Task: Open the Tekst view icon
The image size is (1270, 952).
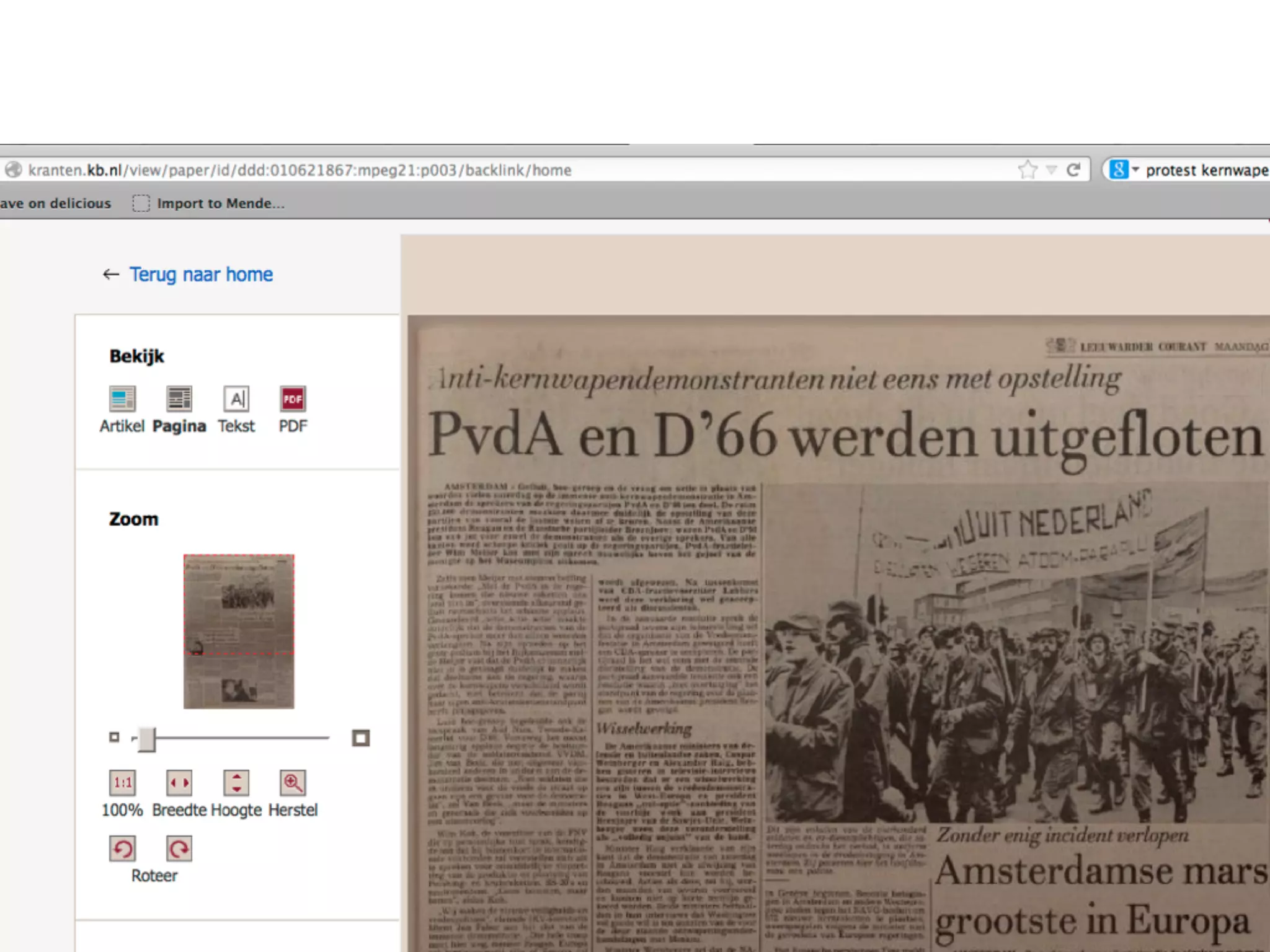Action: (236, 399)
